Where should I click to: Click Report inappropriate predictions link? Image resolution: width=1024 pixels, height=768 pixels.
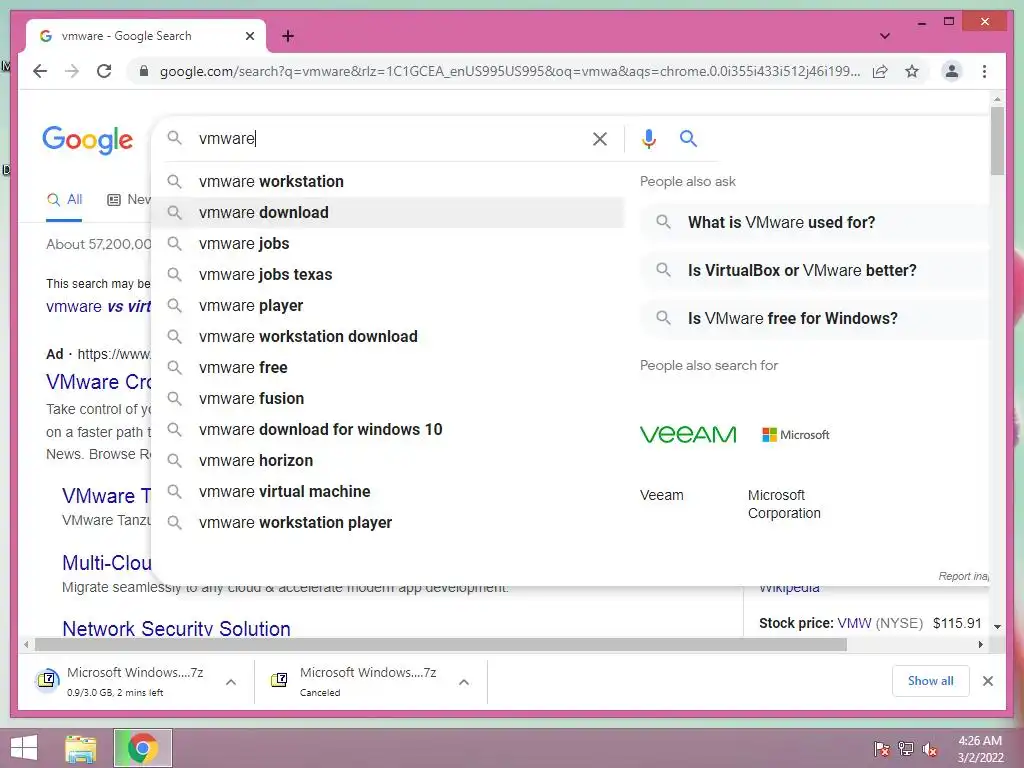963,576
